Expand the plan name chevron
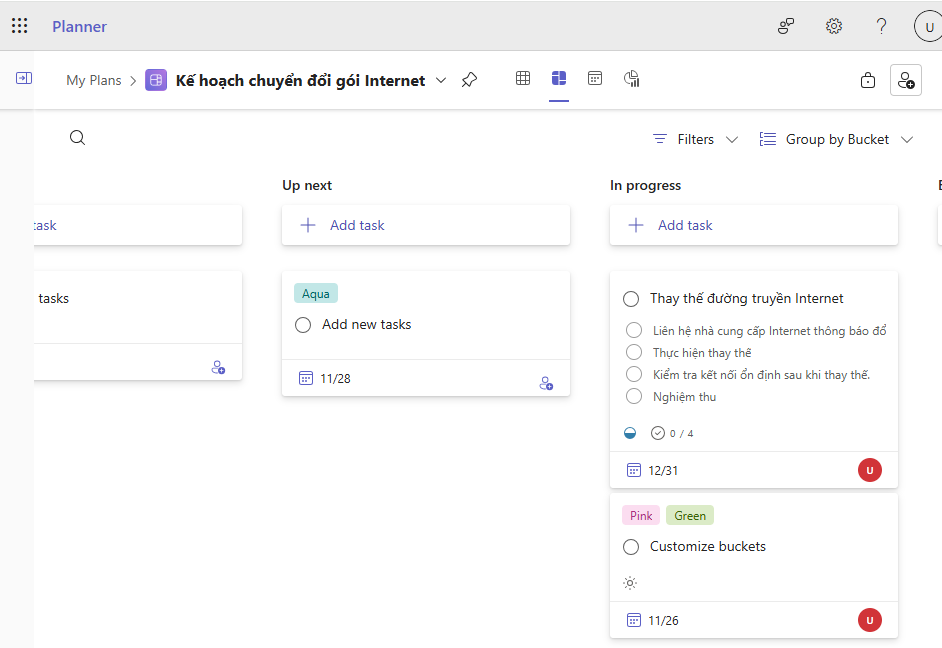The width and height of the screenshot is (942, 648). [441, 80]
